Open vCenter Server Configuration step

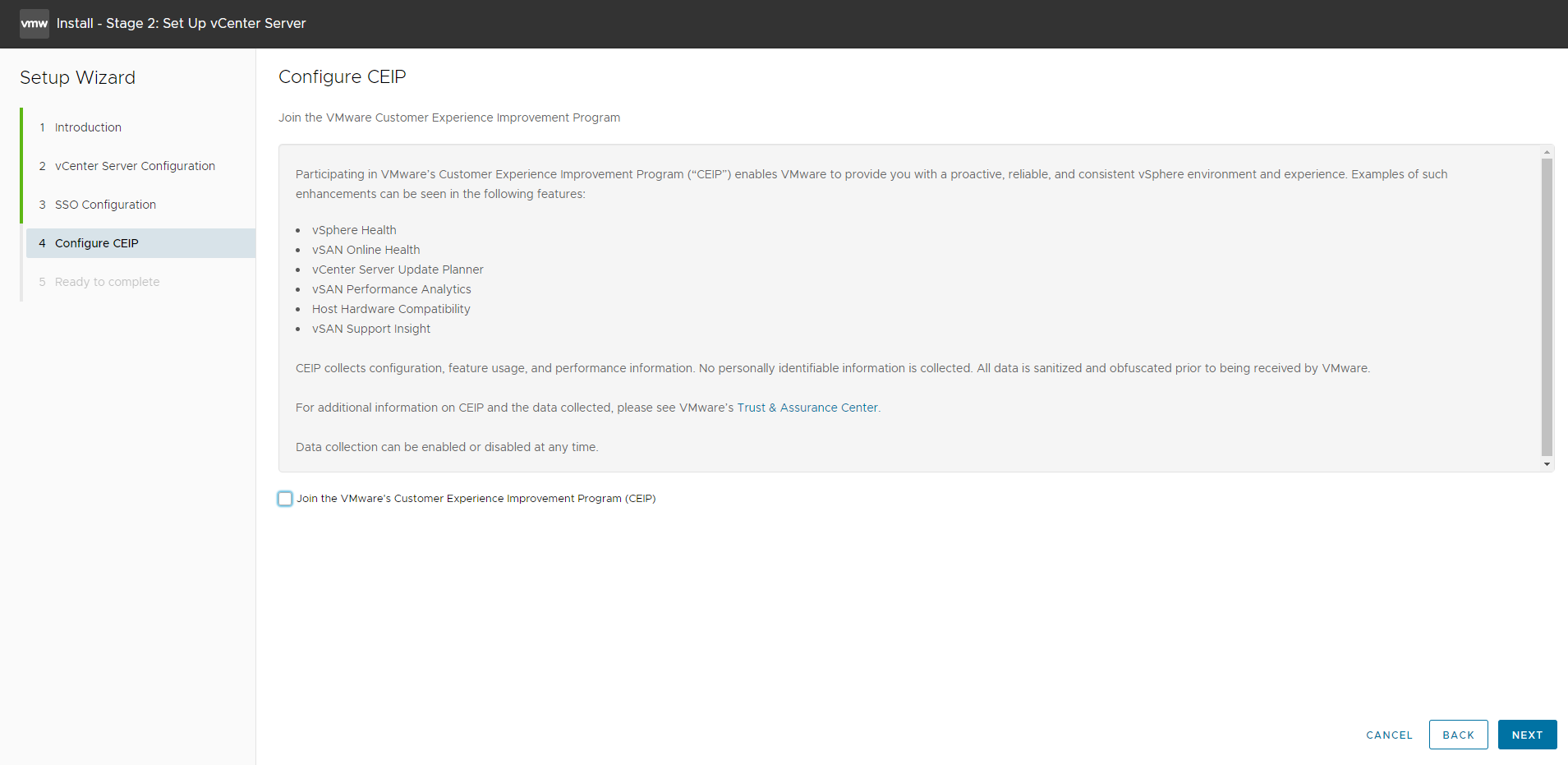tap(135, 166)
